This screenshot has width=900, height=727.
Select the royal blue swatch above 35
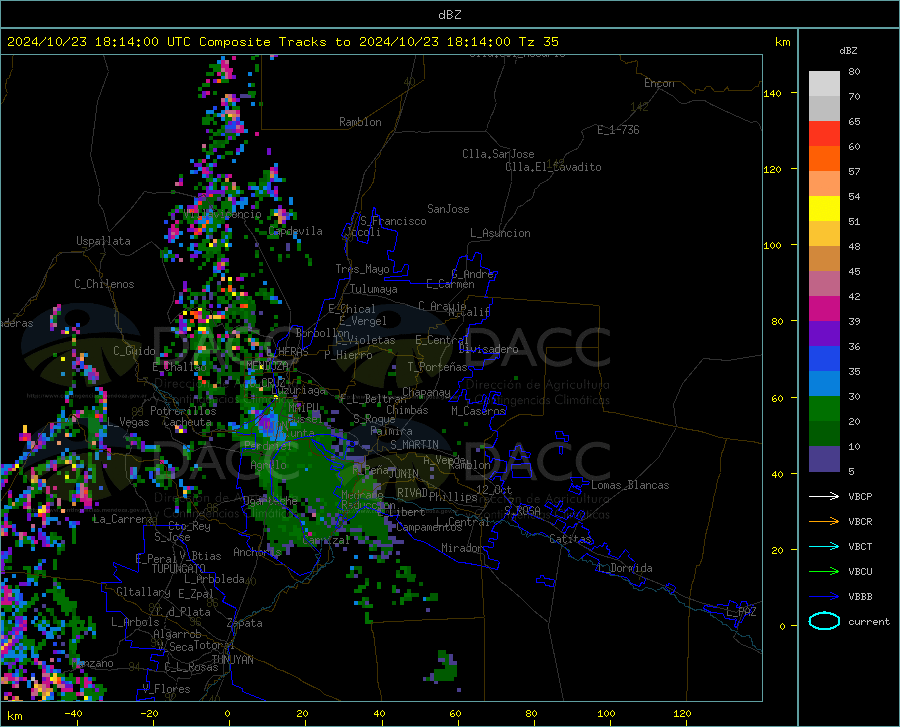[x=824, y=359]
